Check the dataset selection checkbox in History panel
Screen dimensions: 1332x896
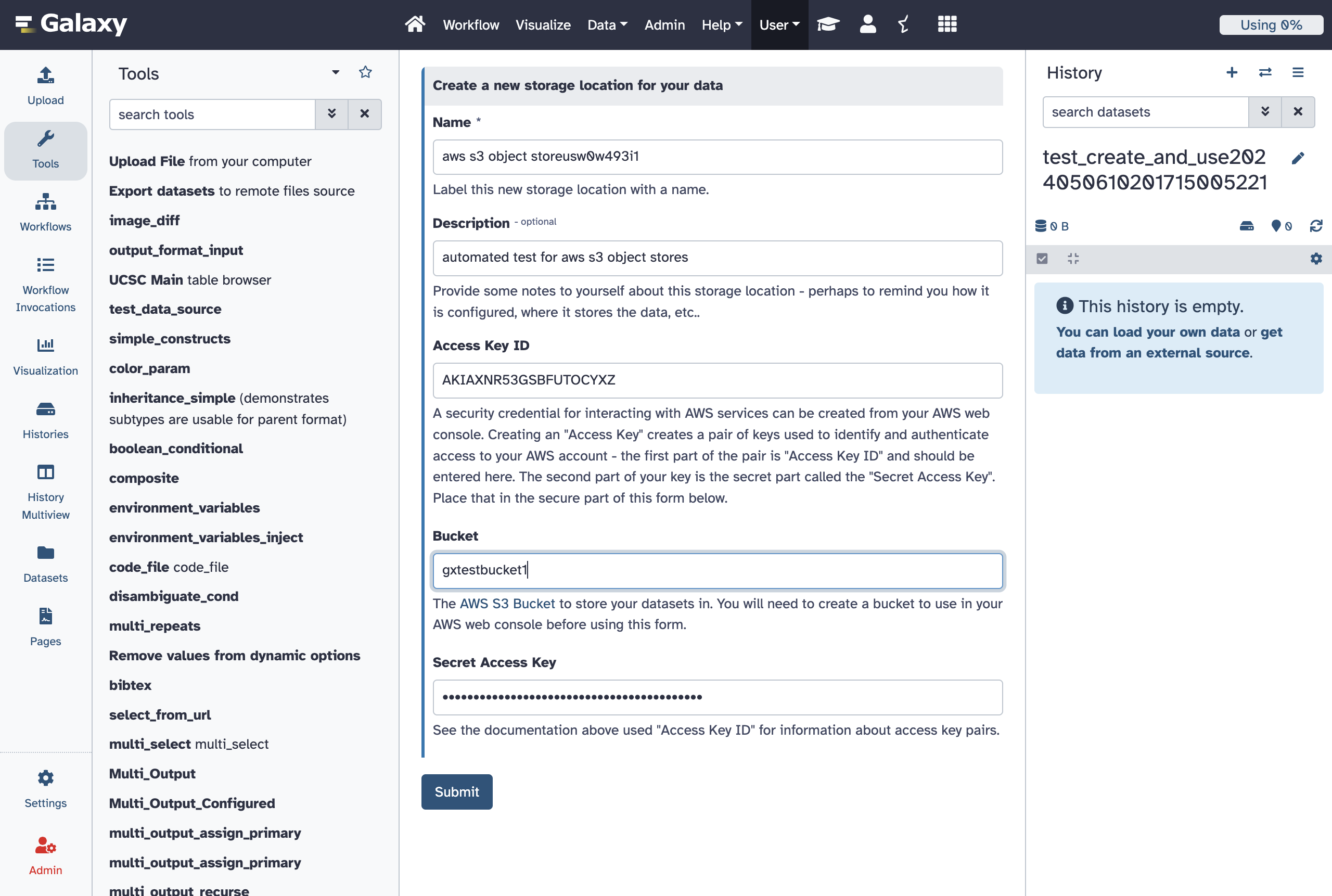pos(1042,259)
